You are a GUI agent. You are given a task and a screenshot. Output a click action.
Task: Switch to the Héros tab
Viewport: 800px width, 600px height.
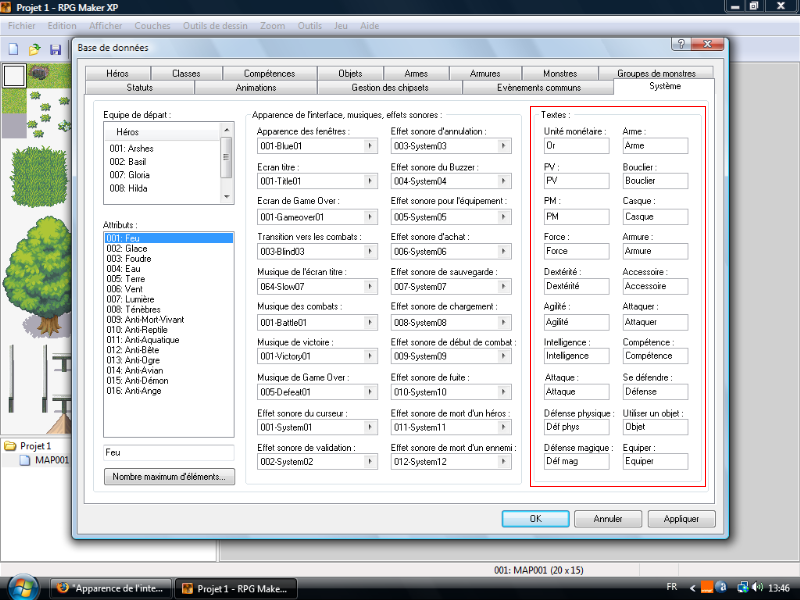tap(117, 73)
